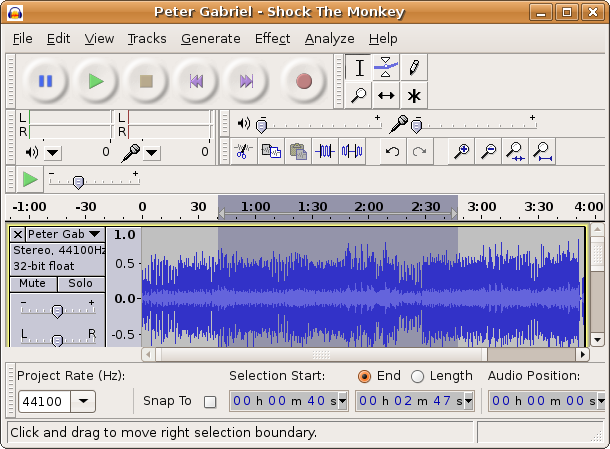Start playback with the green Play button
610x449 pixels.
(x=96, y=81)
